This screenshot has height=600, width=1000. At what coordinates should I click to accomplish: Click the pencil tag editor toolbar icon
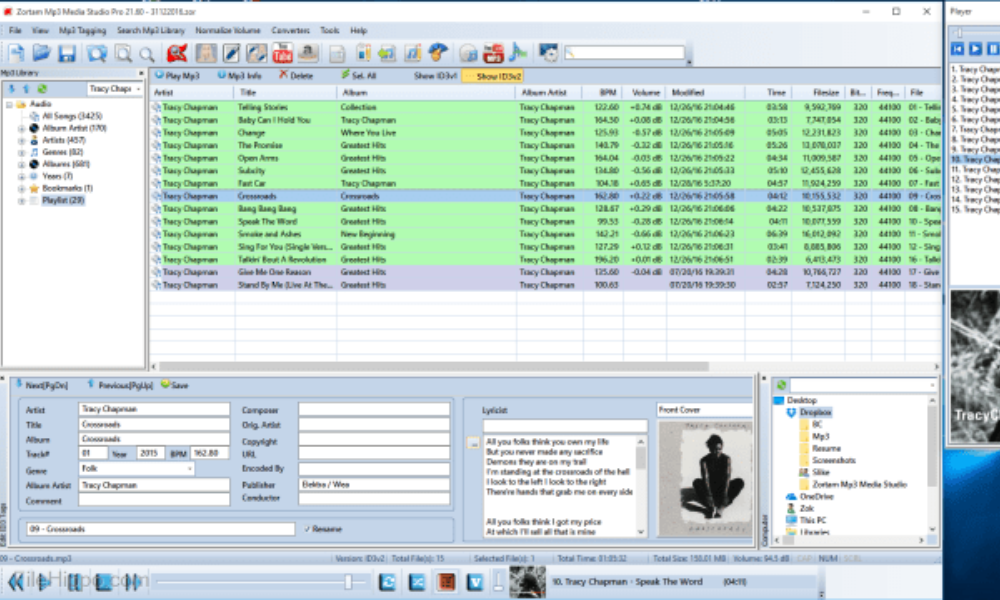coord(231,54)
